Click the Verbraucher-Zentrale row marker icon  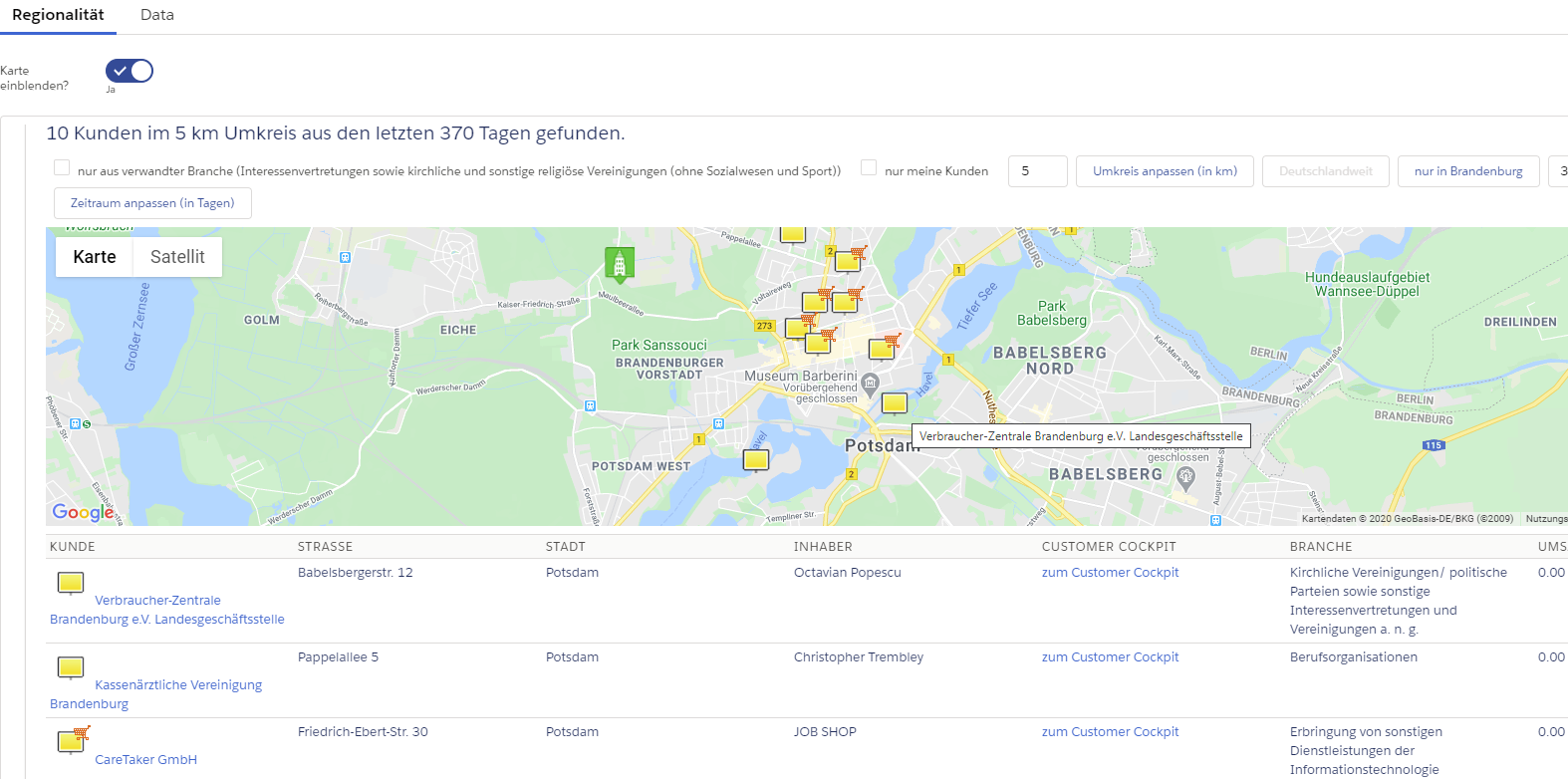[71, 584]
